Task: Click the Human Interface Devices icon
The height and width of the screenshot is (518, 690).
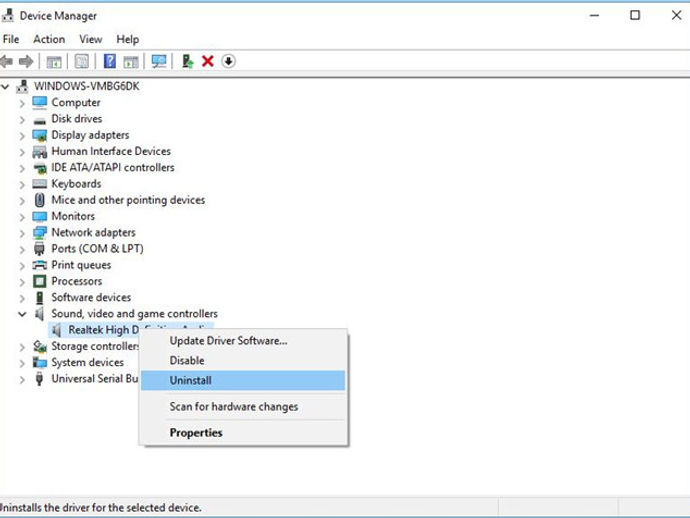Action: click(40, 152)
